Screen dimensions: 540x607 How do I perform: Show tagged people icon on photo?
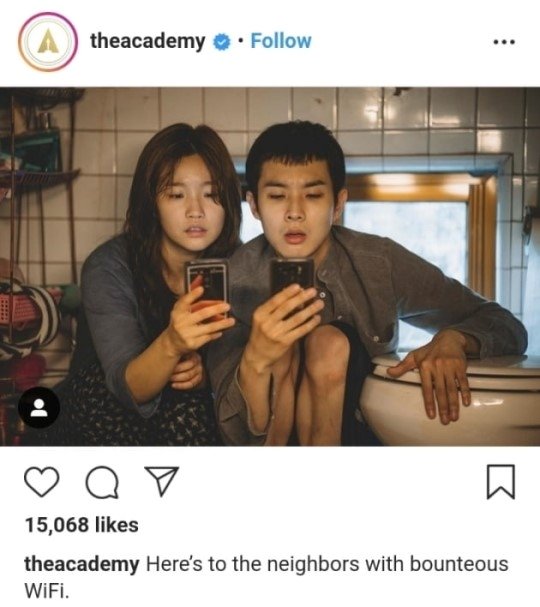click(x=39, y=407)
